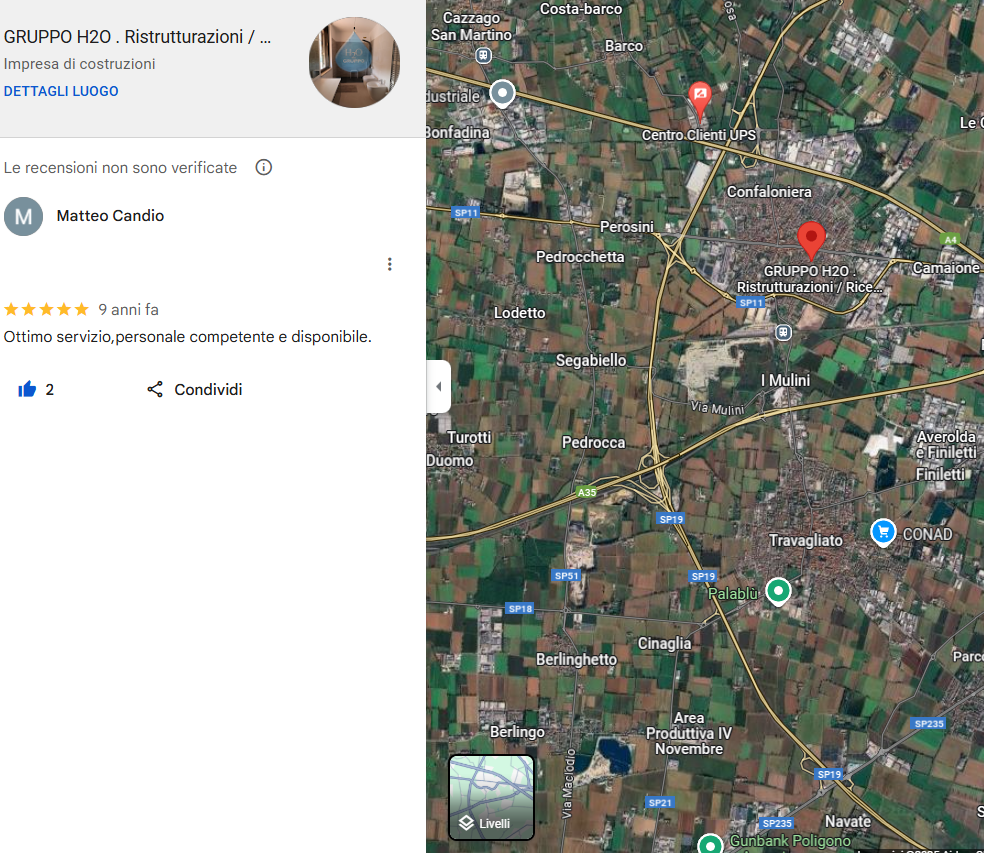Click the Travagliato town label on map

(806, 540)
